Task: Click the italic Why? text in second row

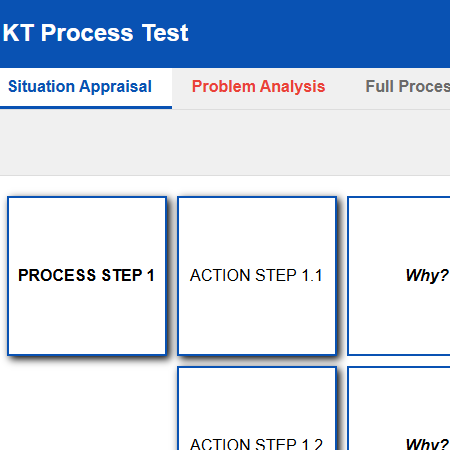Action: [x=427, y=444]
